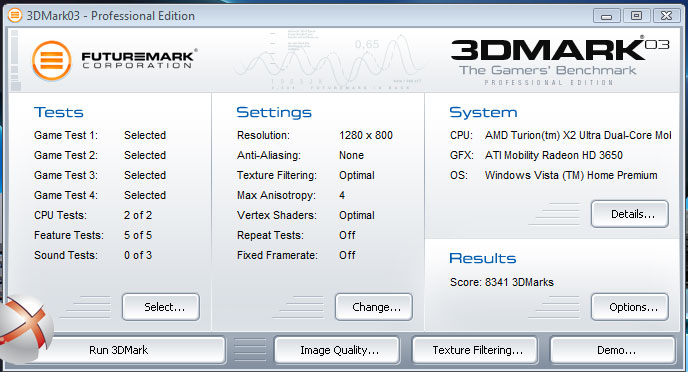Click the Vertex Shaders 'Optimal' value
This screenshot has width=688, height=372.
357,215
